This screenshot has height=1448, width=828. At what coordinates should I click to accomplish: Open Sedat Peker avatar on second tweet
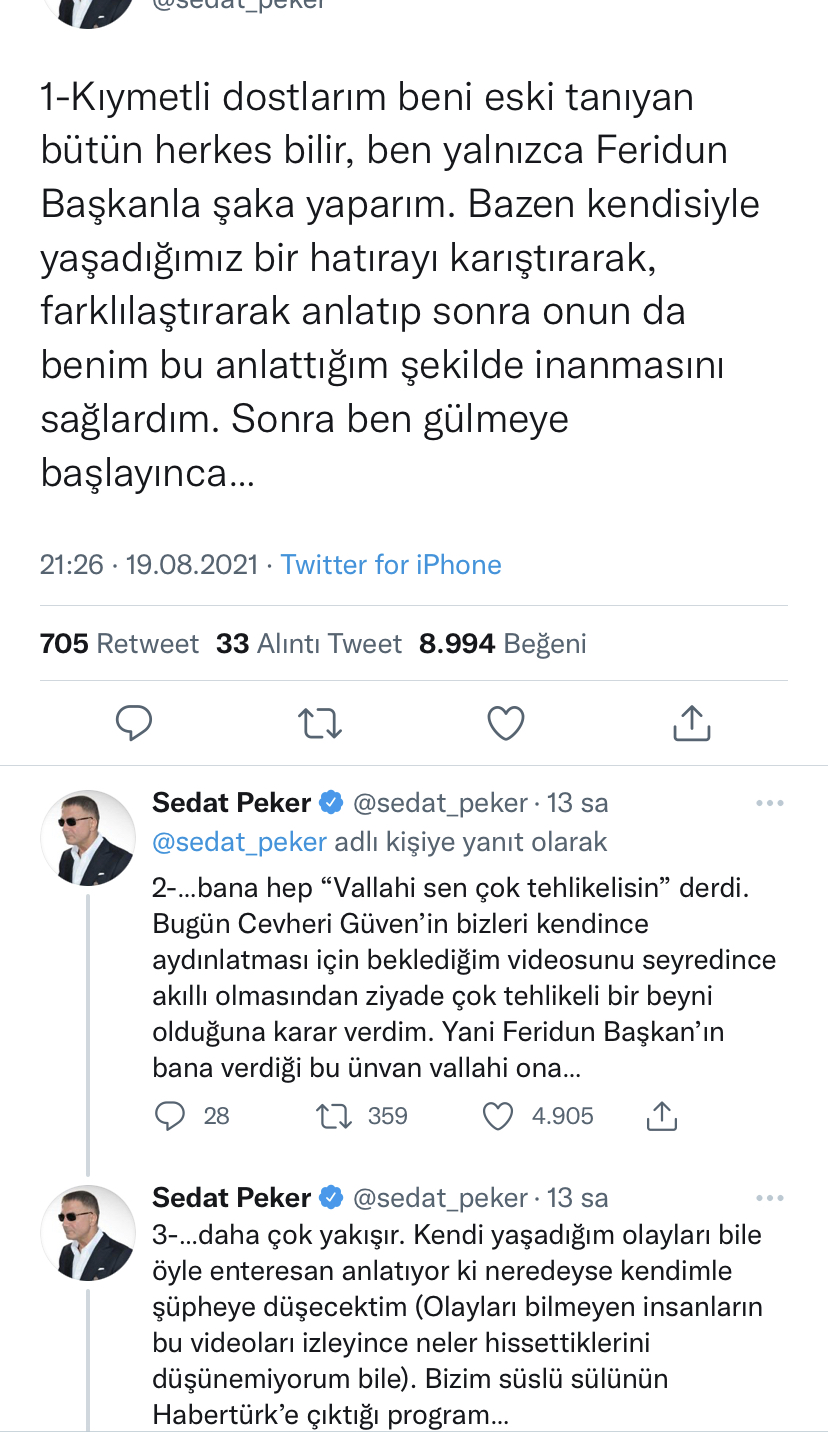point(88,838)
